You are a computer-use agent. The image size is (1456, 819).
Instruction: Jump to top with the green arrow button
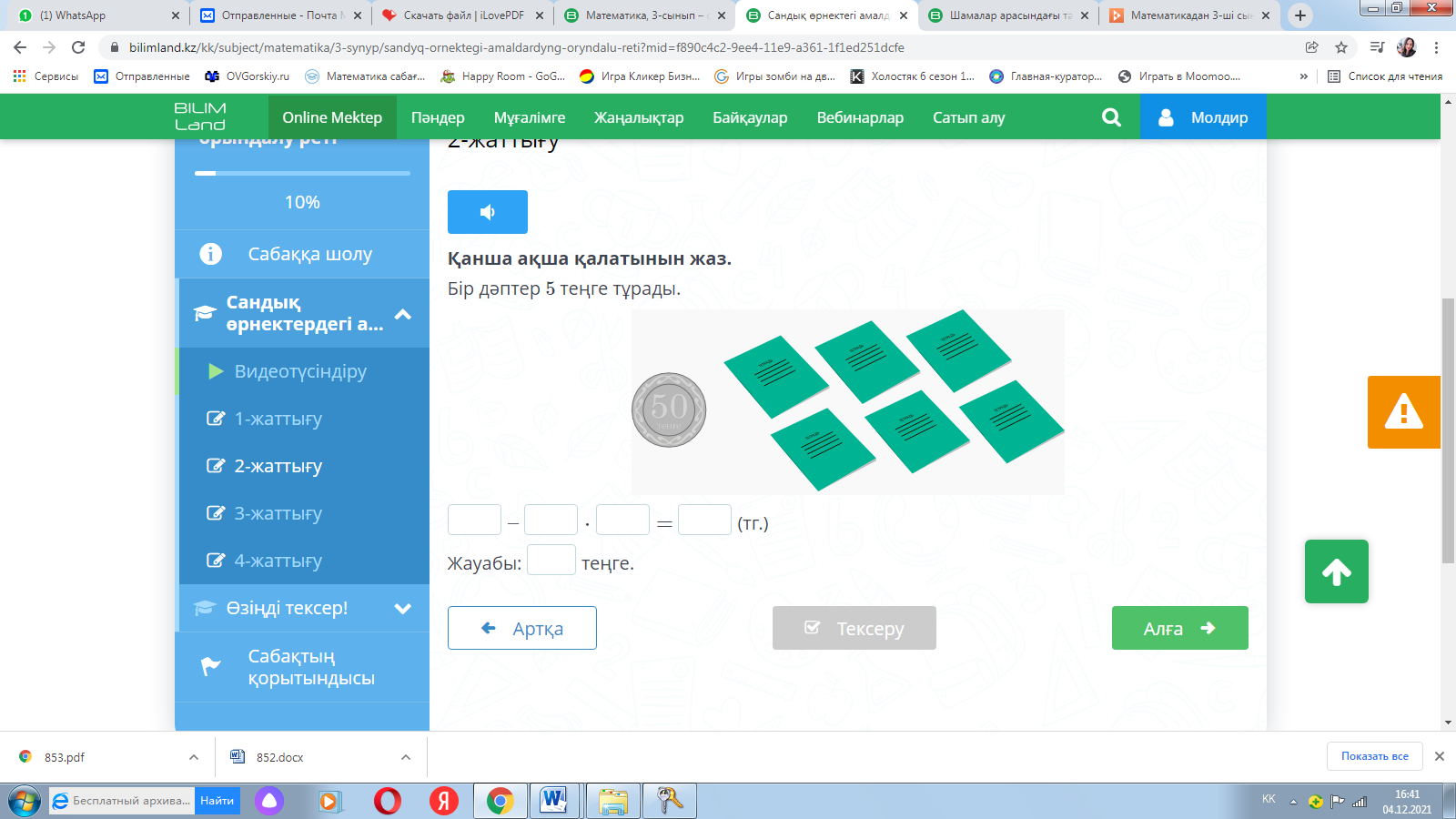pos(1336,571)
